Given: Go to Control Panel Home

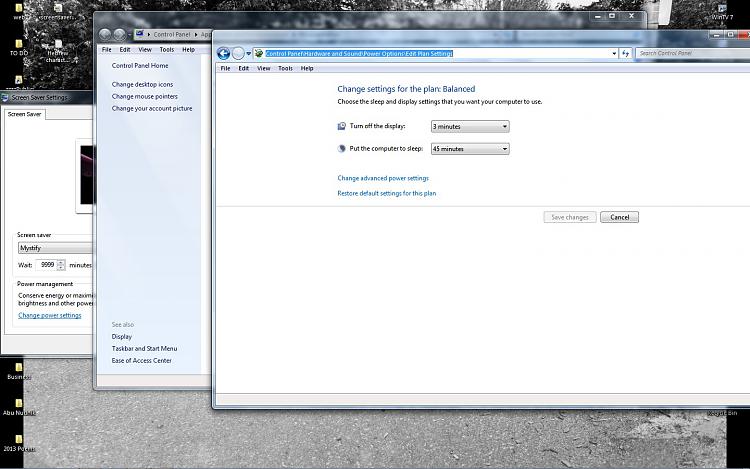Looking at the screenshot, I should tap(140, 65).
